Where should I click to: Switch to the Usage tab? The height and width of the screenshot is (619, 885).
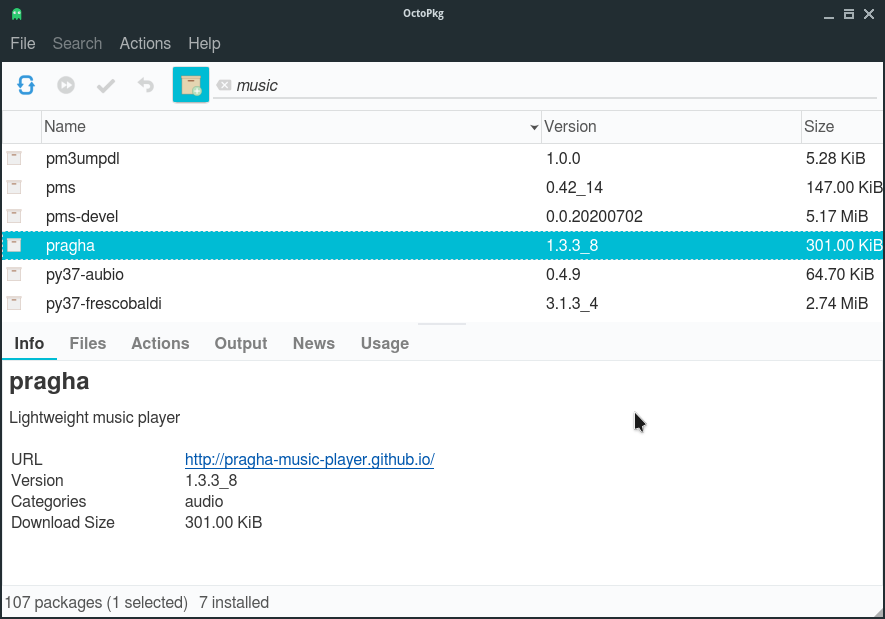point(385,343)
